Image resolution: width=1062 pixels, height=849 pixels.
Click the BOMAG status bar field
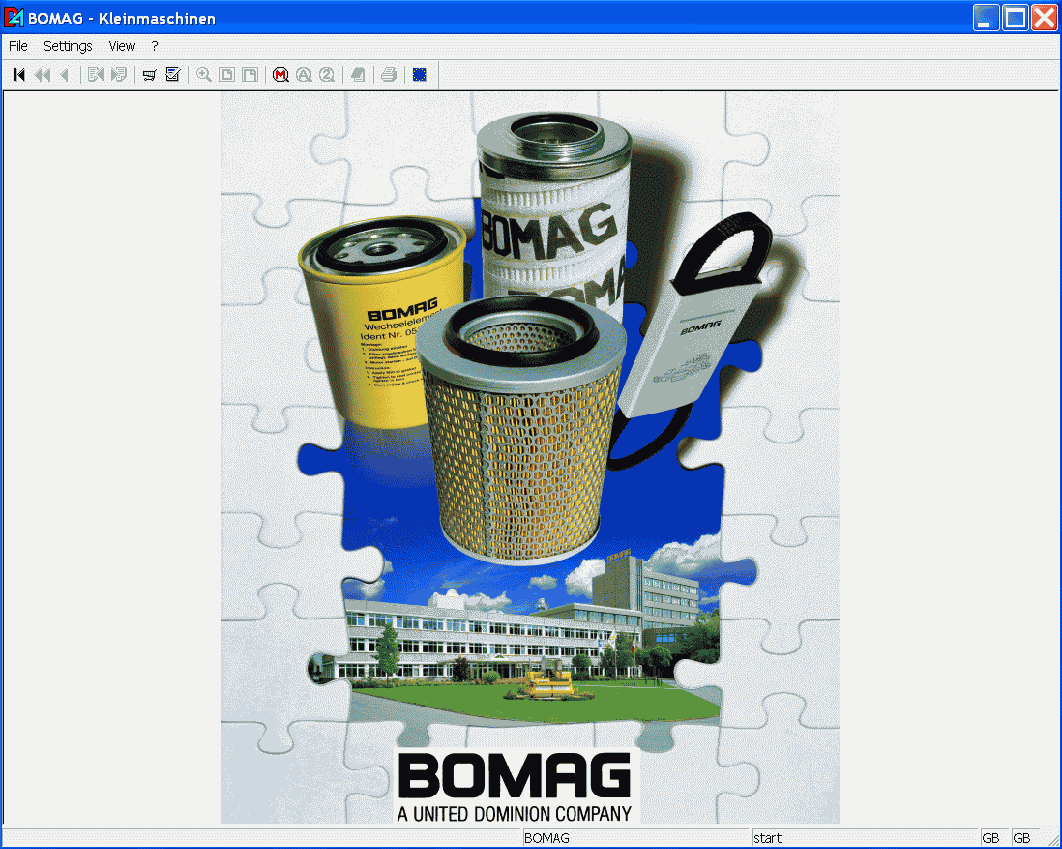tap(636, 838)
